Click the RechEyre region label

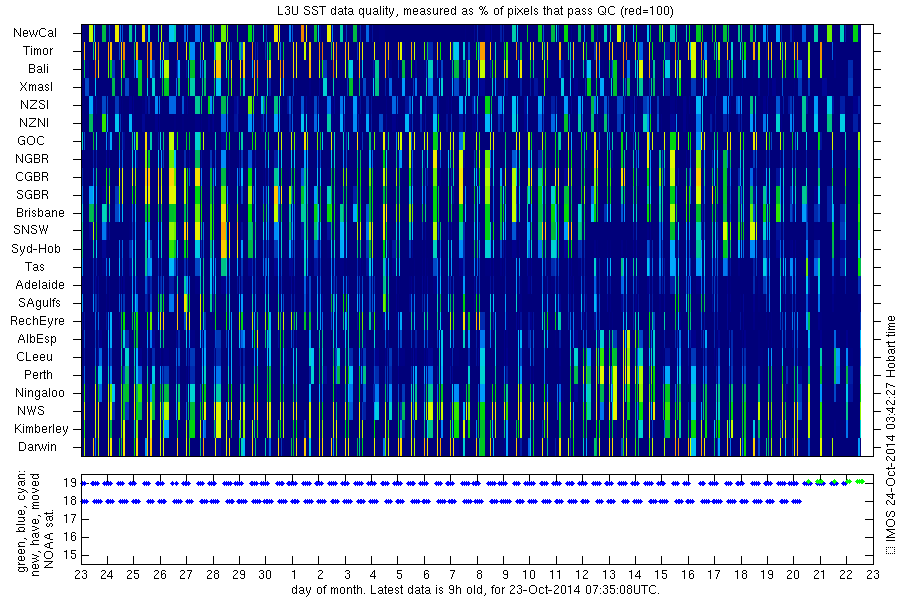[x=37, y=321]
